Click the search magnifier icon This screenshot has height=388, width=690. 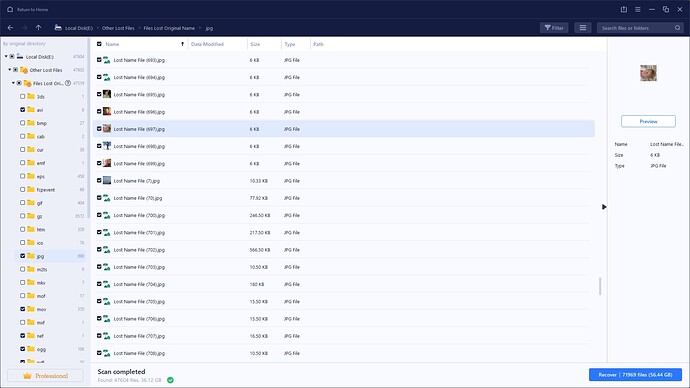(678, 28)
